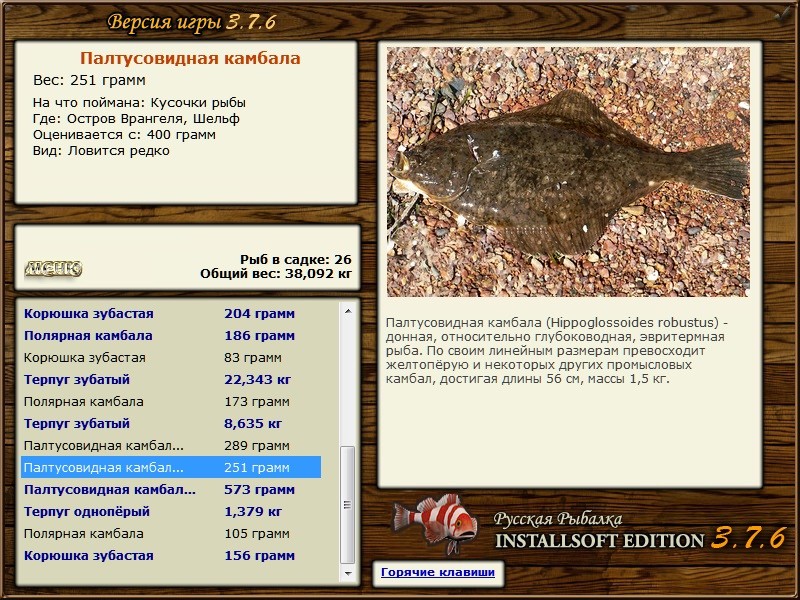Open the Горячие клавиши link
Viewport: 800px width, 600px height.
click(438, 572)
